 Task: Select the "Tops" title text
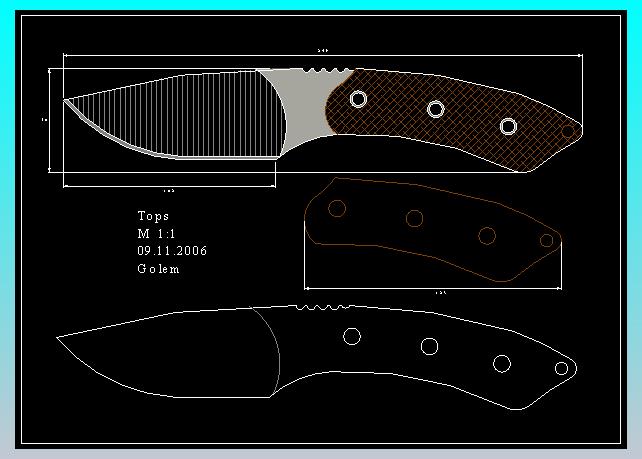(153, 216)
